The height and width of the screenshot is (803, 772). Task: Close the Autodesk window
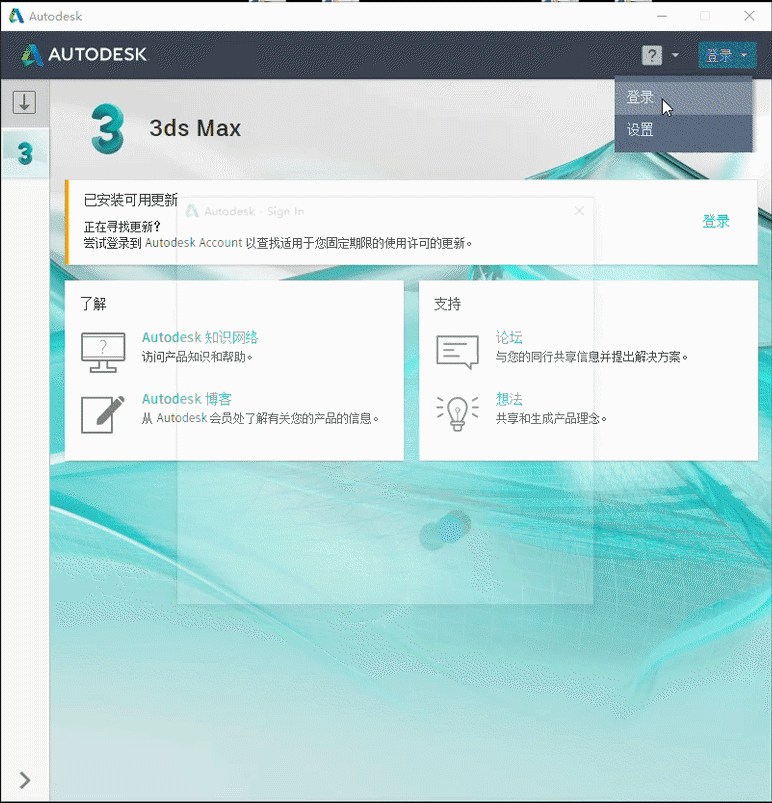[x=749, y=16]
